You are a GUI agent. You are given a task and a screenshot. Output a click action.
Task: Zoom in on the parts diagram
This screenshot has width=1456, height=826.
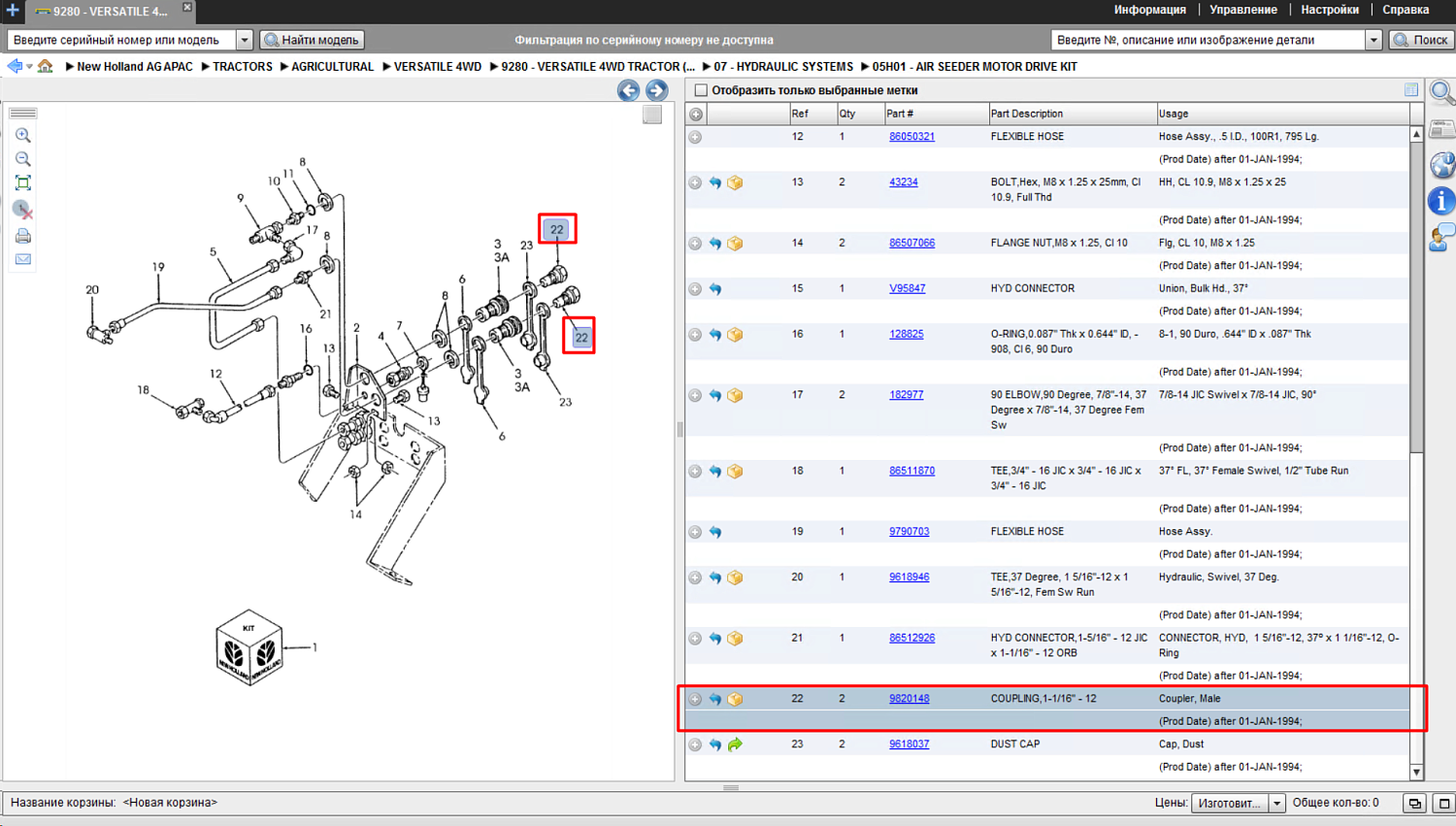[23, 136]
